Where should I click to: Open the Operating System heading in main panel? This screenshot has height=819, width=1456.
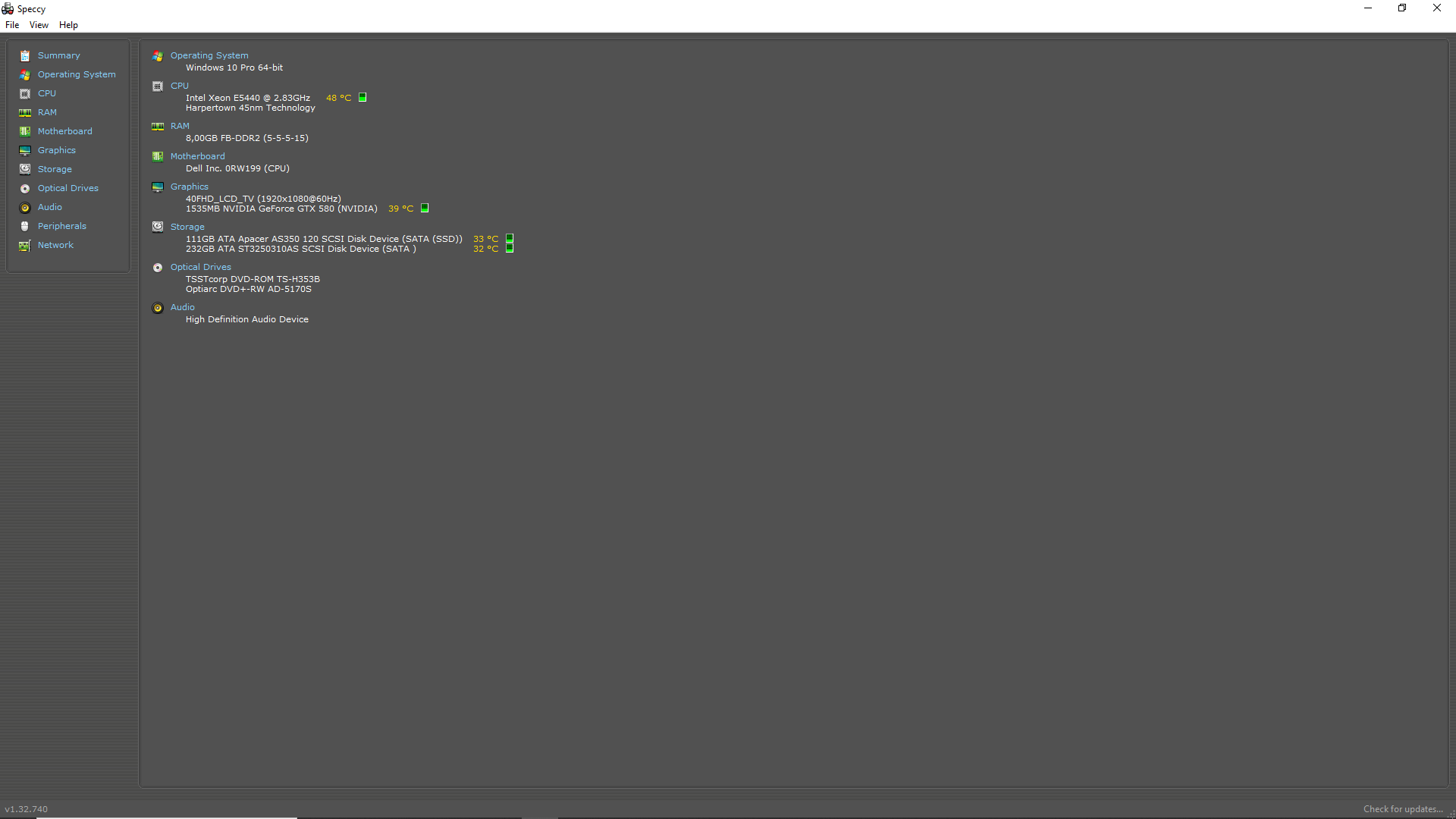click(209, 55)
